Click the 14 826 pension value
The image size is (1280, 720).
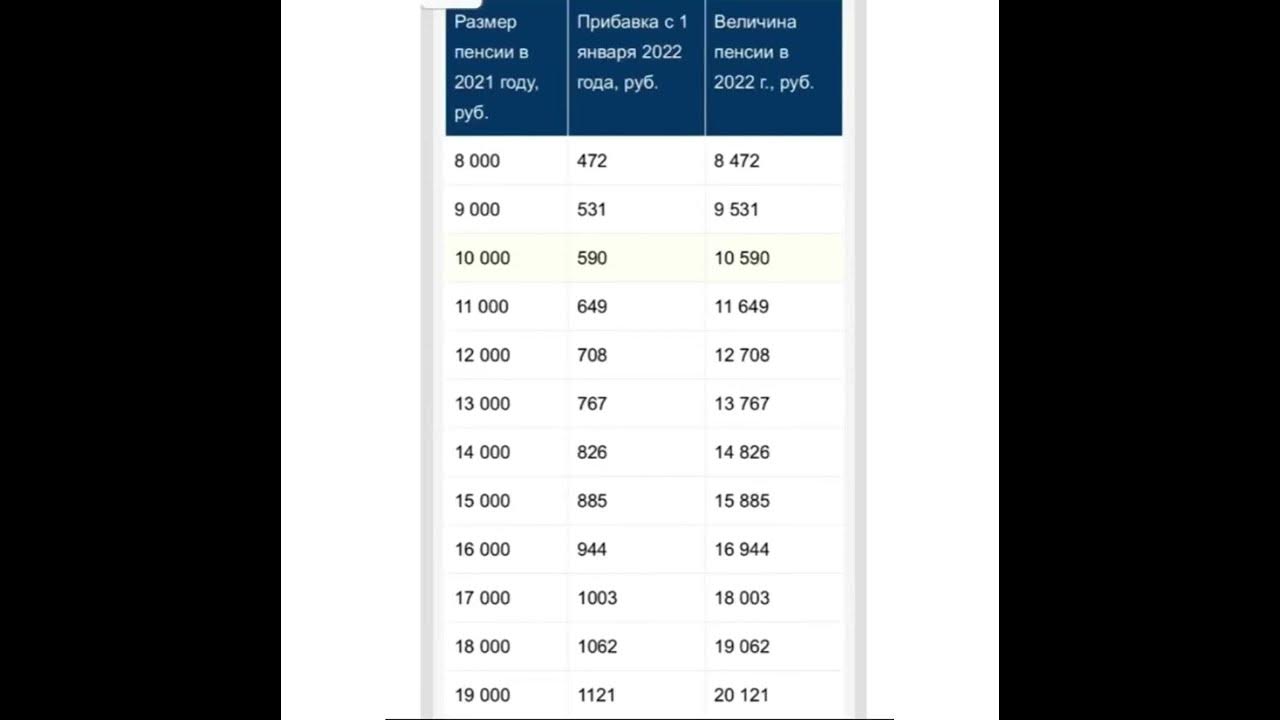[742, 452]
